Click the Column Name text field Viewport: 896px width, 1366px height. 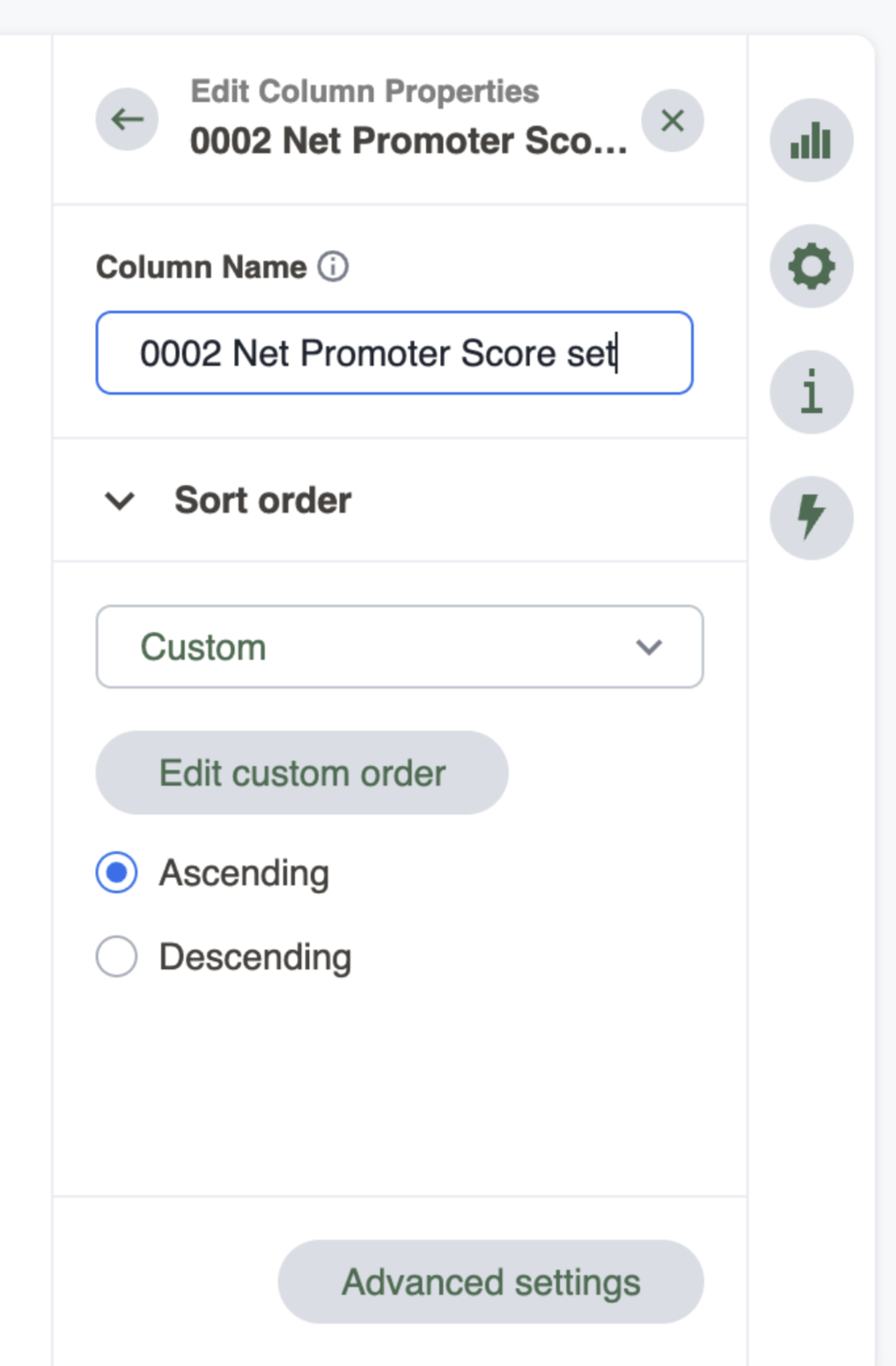[394, 353]
